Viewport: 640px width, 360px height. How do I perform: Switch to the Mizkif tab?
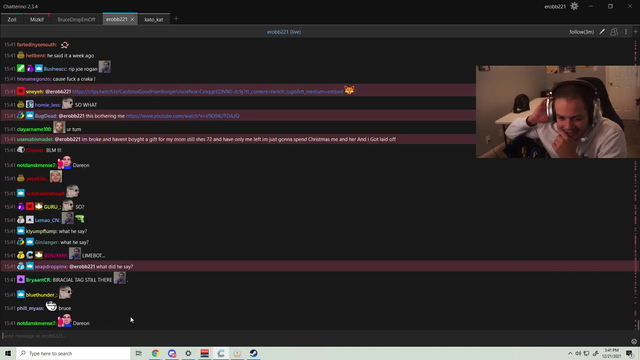37,19
